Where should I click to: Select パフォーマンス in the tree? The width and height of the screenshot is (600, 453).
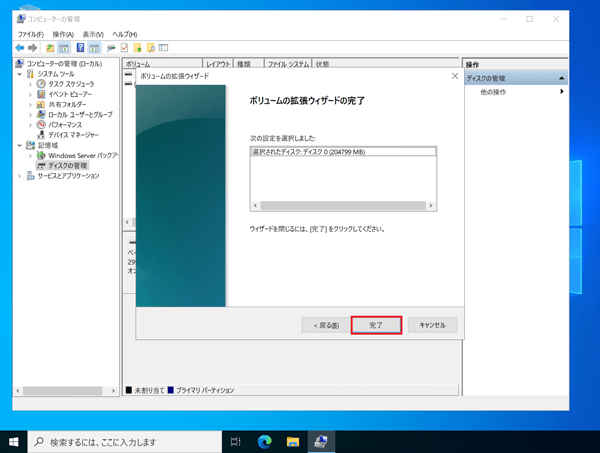point(65,125)
